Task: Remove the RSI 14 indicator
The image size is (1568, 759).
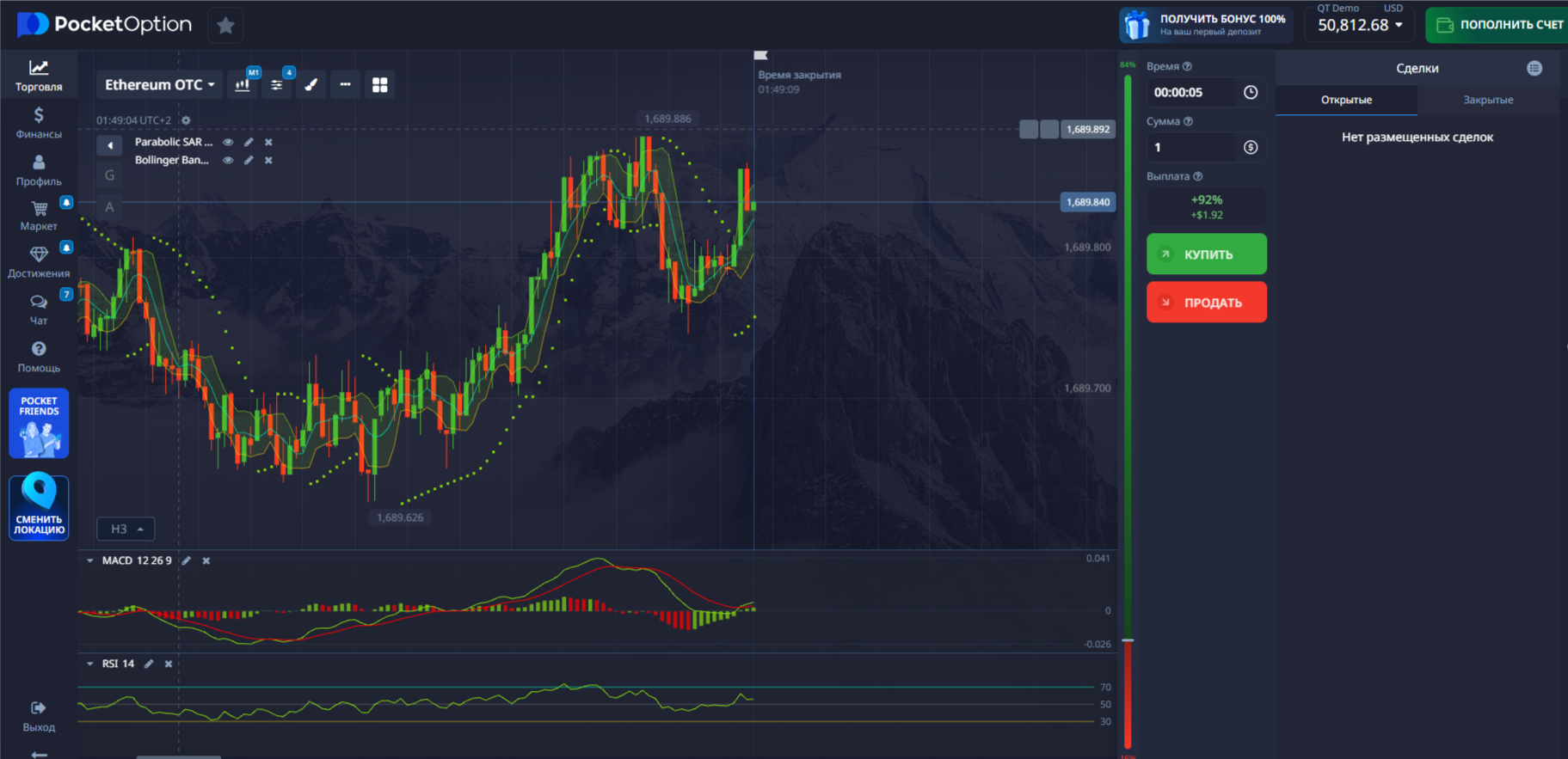Action: click(x=169, y=664)
